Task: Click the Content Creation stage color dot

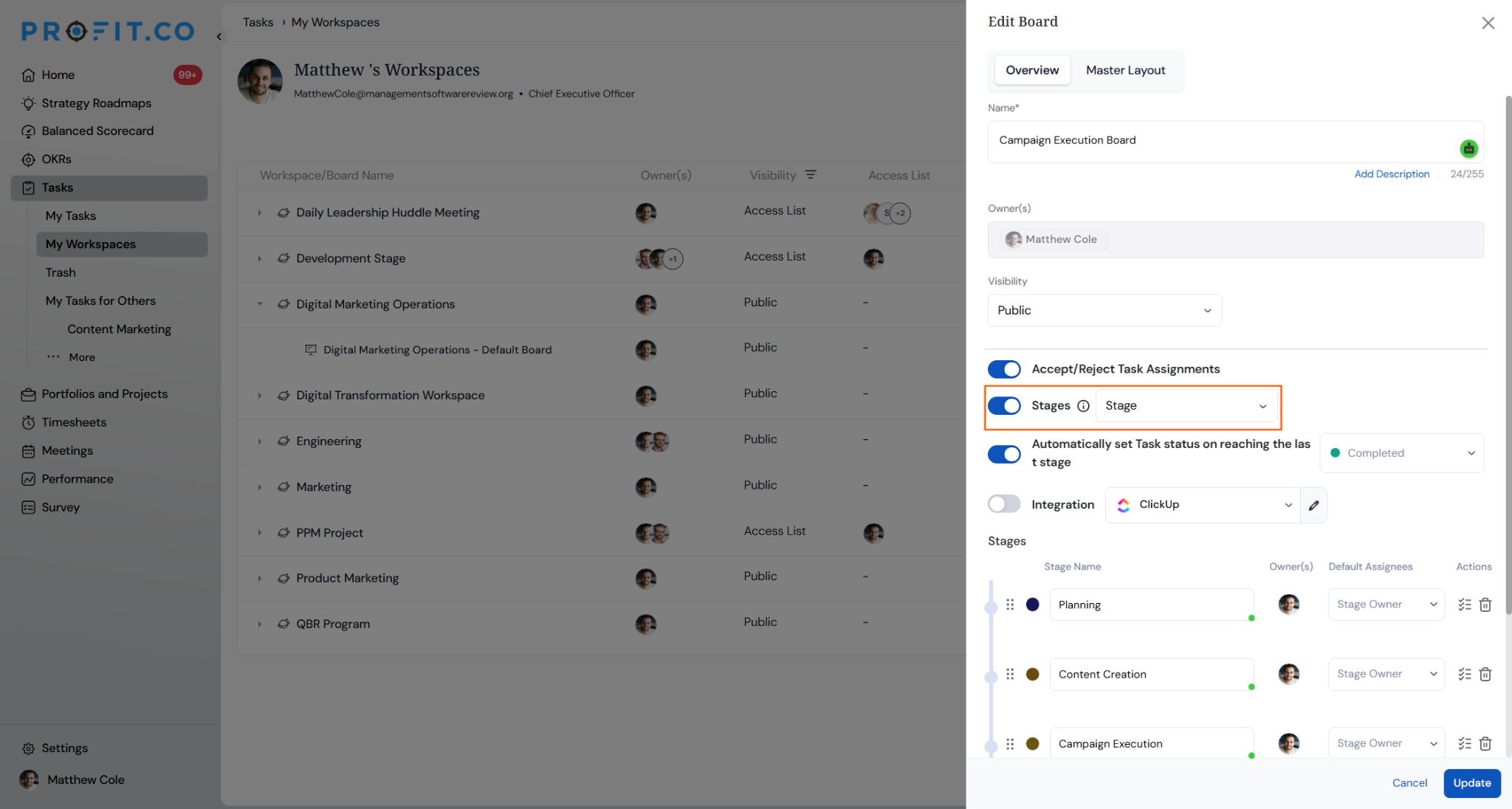Action: click(x=1033, y=674)
